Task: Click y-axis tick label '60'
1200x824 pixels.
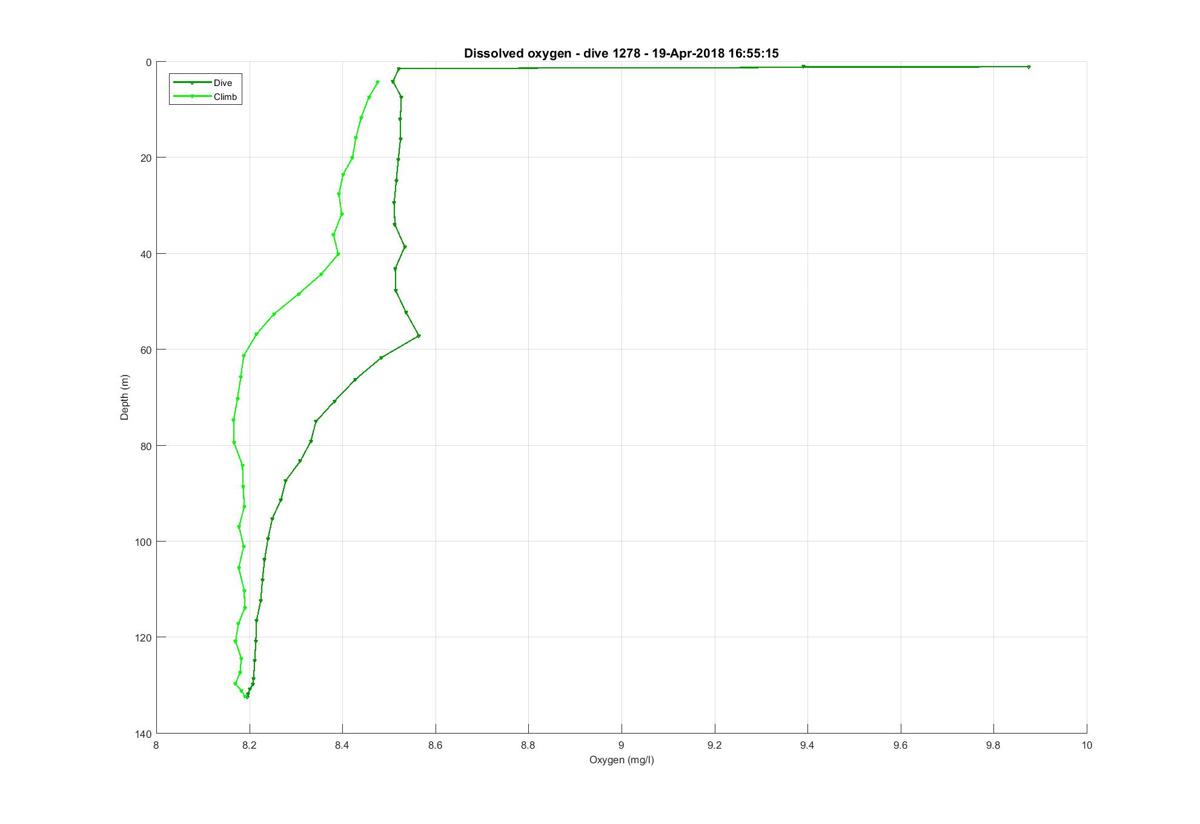Action: pyautogui.click(x=145, y=350)
